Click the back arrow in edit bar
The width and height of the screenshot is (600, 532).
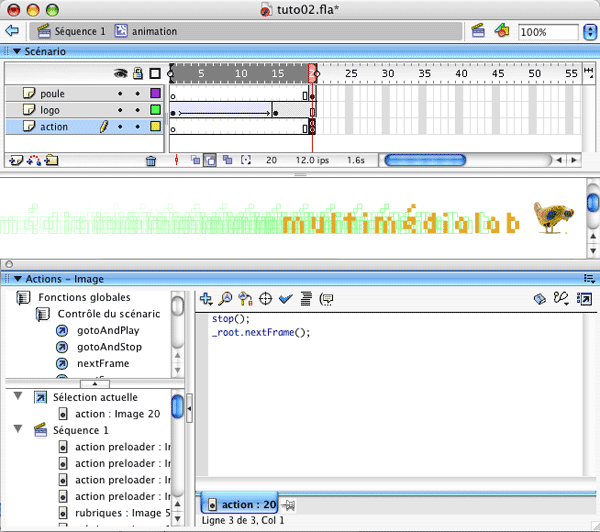click(12, 31)
